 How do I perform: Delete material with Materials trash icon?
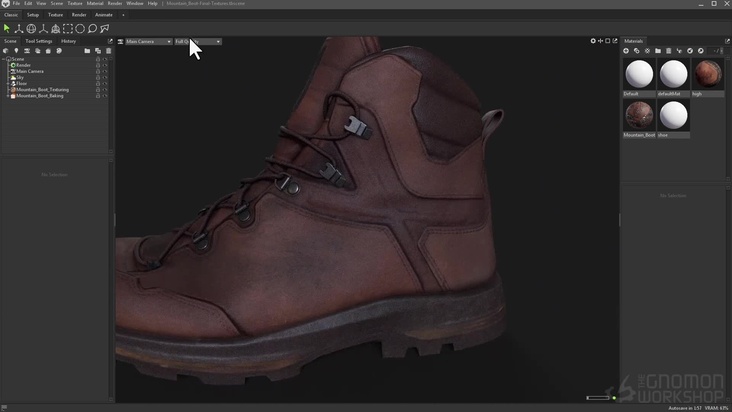[x=669, y=51]
